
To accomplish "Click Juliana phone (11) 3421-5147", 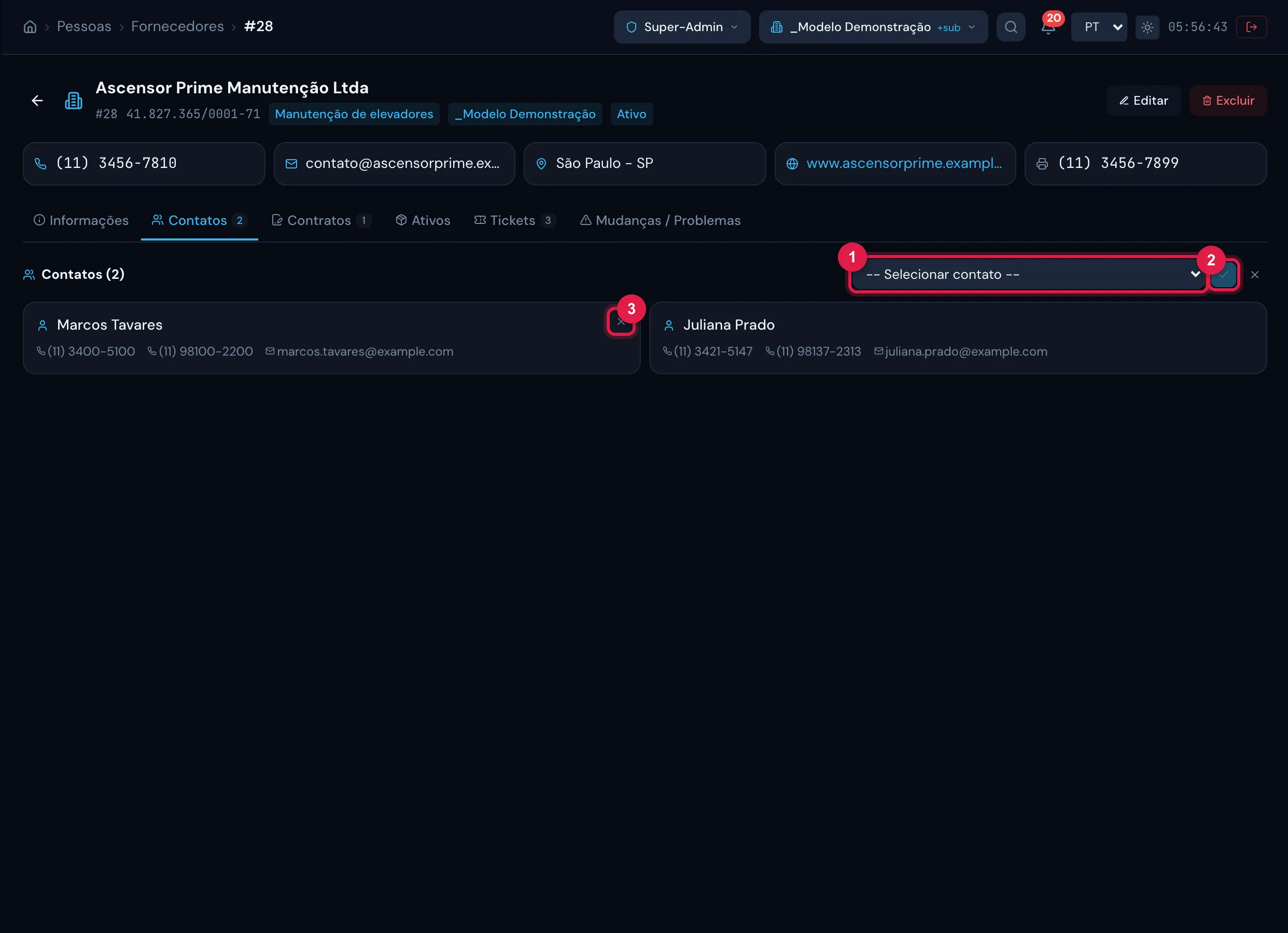I will pyautogui.click(x=713, y=351).
